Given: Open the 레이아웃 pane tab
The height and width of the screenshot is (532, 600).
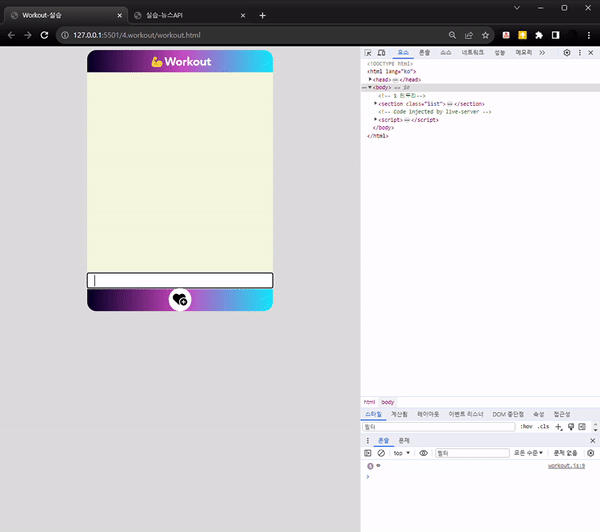Looking at the screenshot, I should 428,414.
